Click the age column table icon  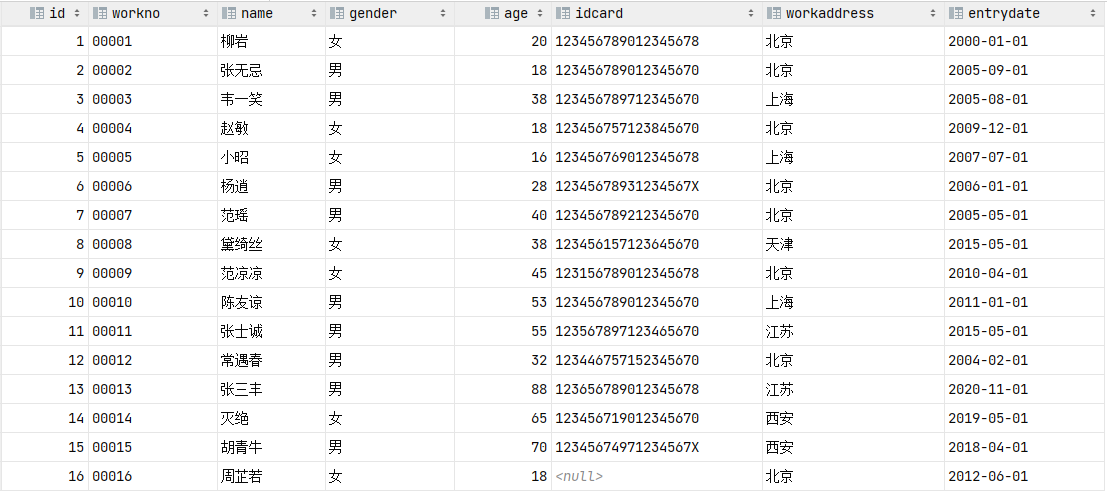click(x=492, y=13)
